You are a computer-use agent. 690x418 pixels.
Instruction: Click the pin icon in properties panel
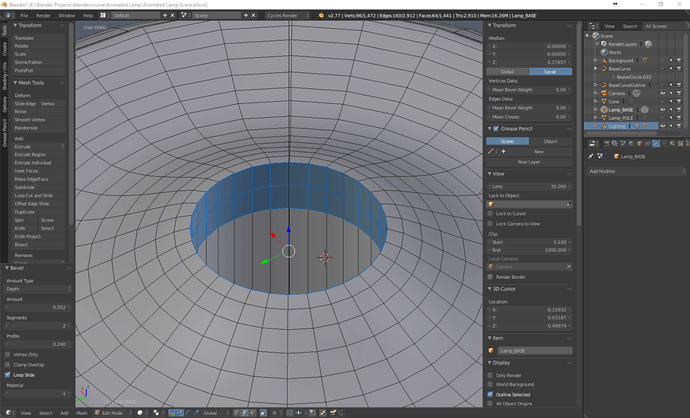[x=591, y=156]
